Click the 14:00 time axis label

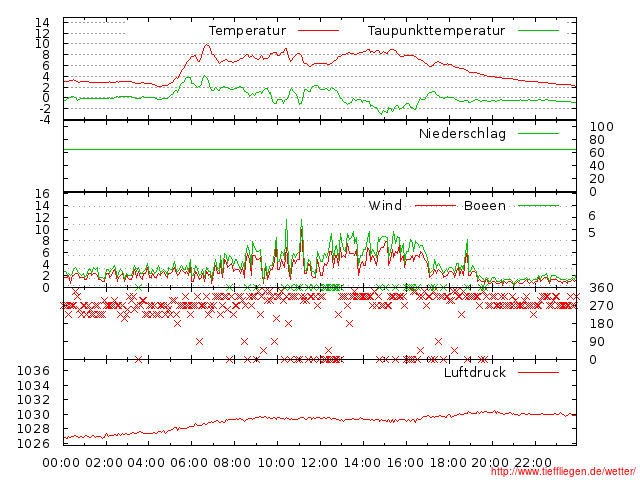(362, 463)
